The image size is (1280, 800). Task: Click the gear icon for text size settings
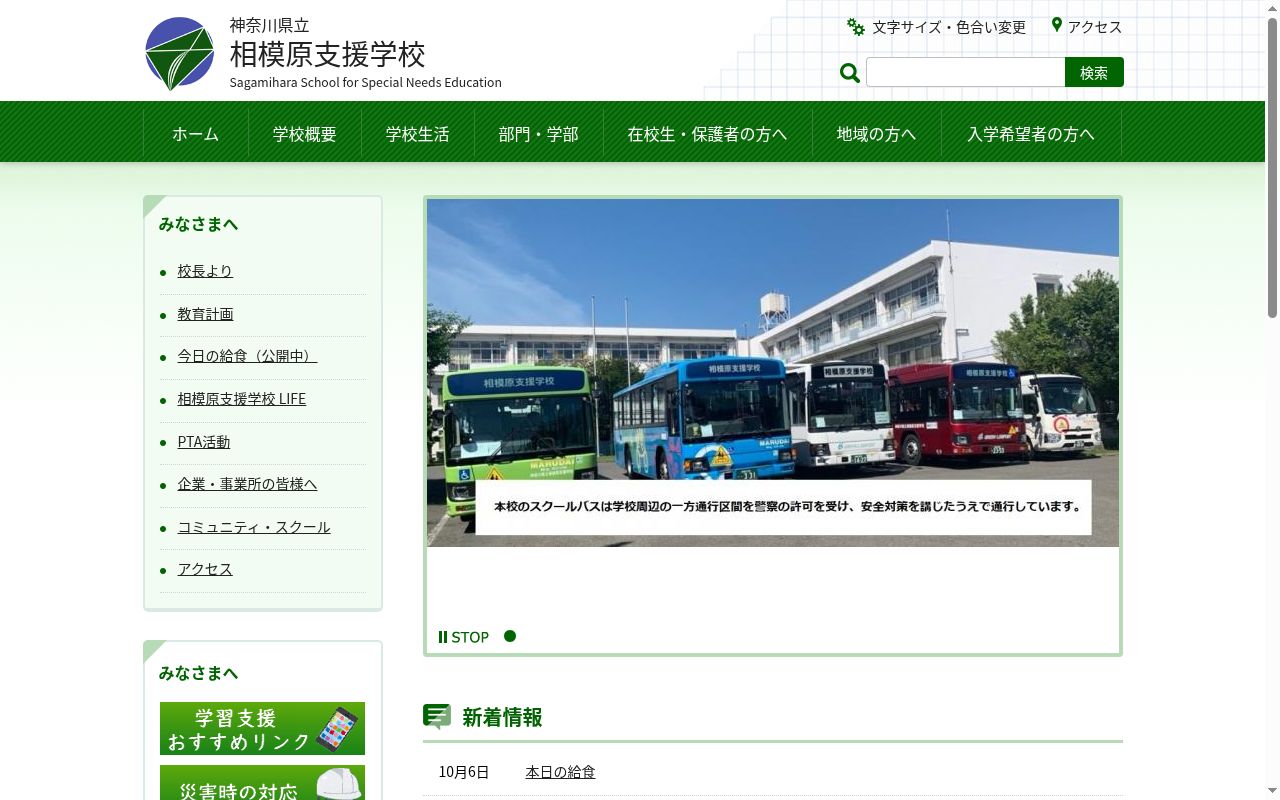856,27
